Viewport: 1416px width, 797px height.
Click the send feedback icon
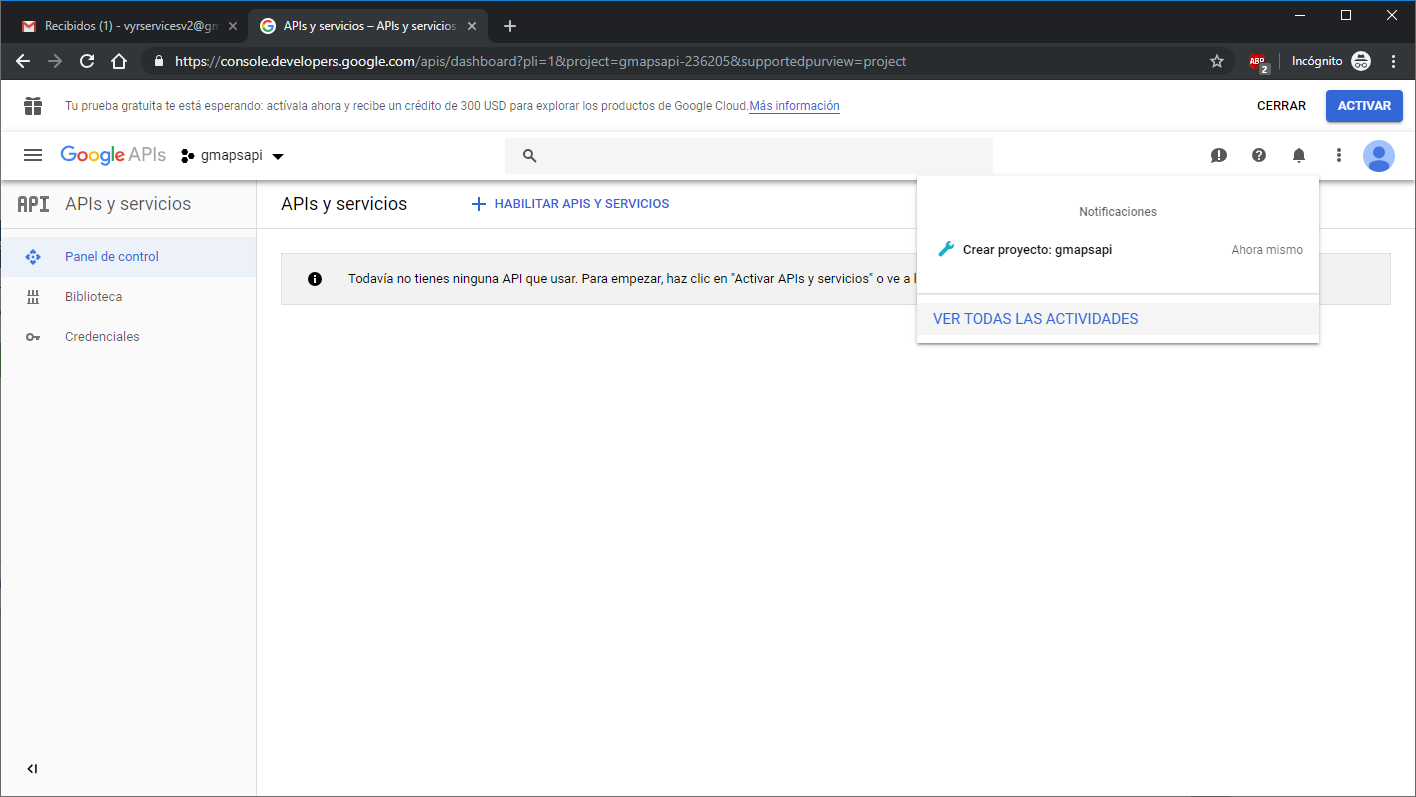click(1218, 155)
